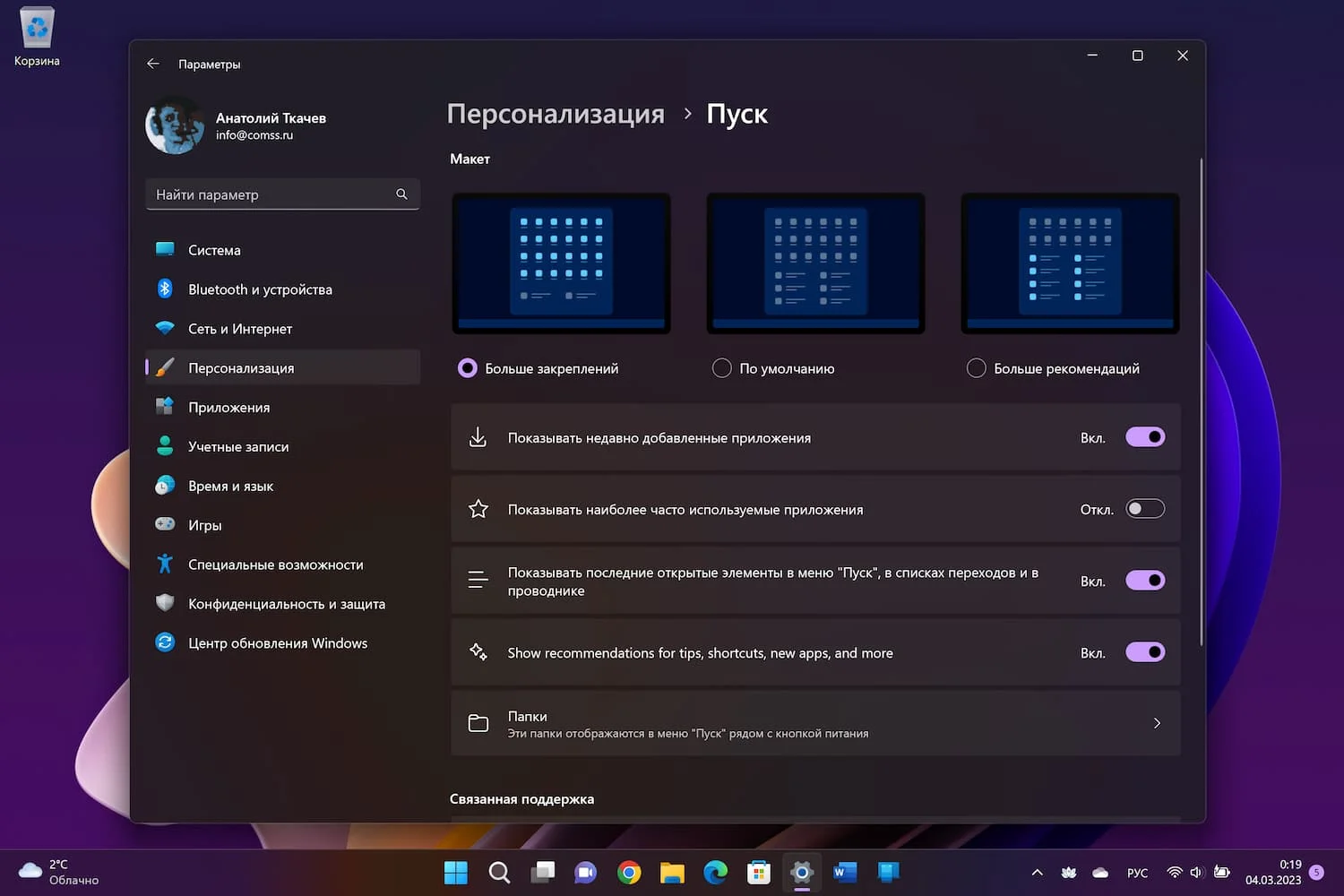Click the tray icon left of OneDrive
The image size is (1344, 896).
tap(1068, 873)
